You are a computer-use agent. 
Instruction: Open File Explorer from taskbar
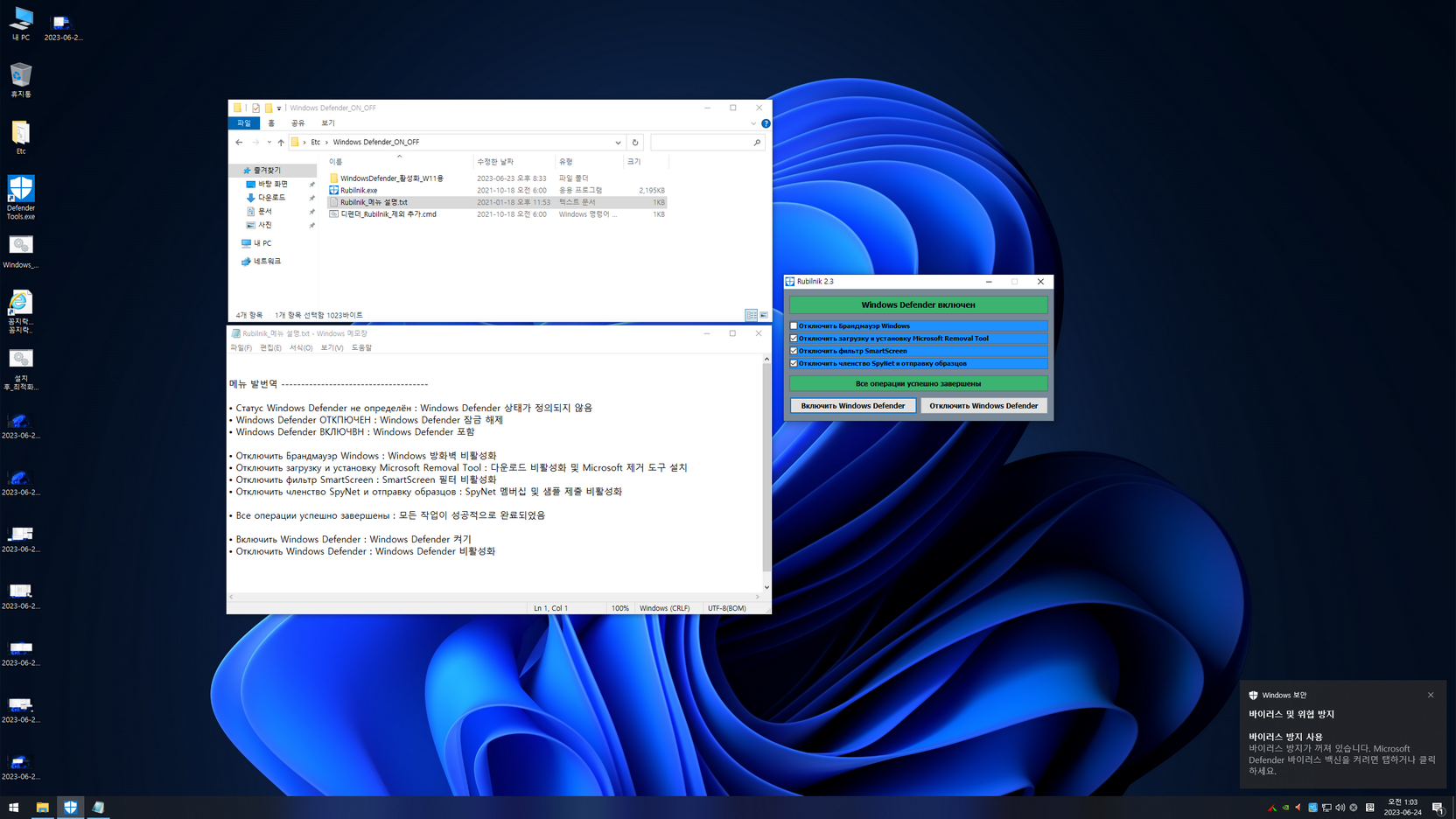42,808
